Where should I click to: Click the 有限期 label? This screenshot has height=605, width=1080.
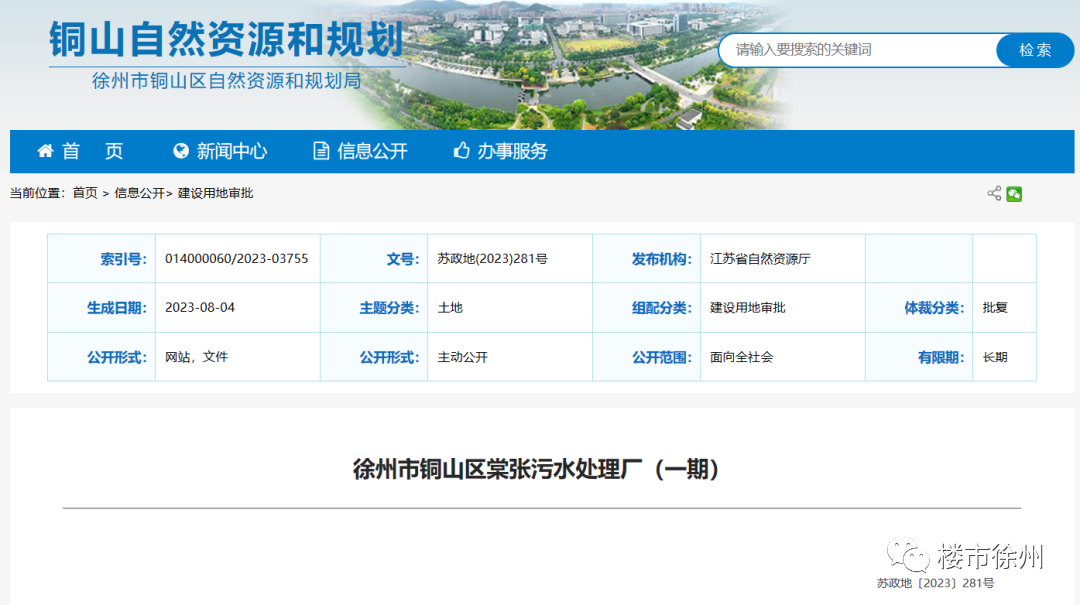(x=941, y=358)
